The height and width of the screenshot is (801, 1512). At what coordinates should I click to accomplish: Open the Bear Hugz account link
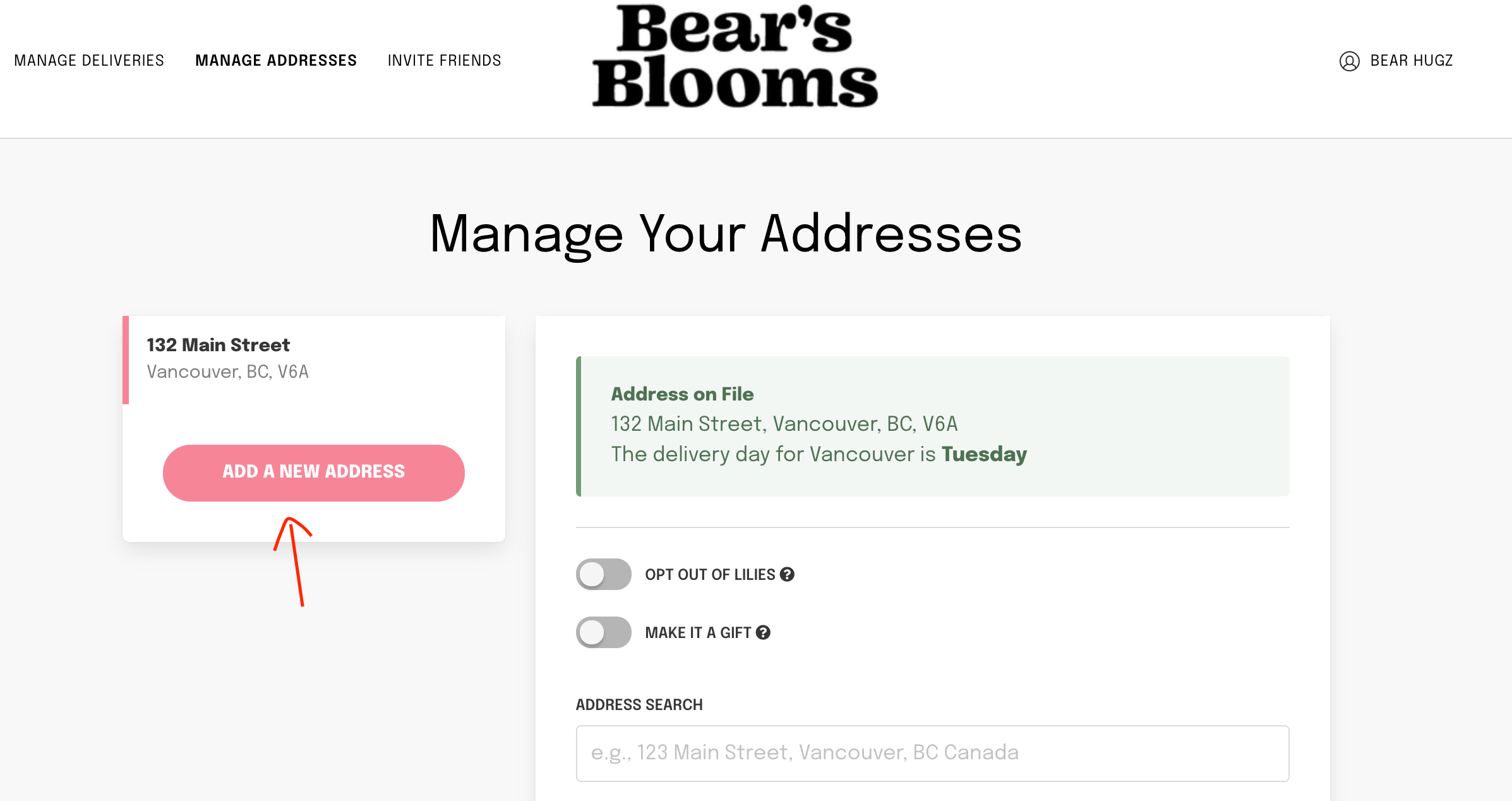1411,61
